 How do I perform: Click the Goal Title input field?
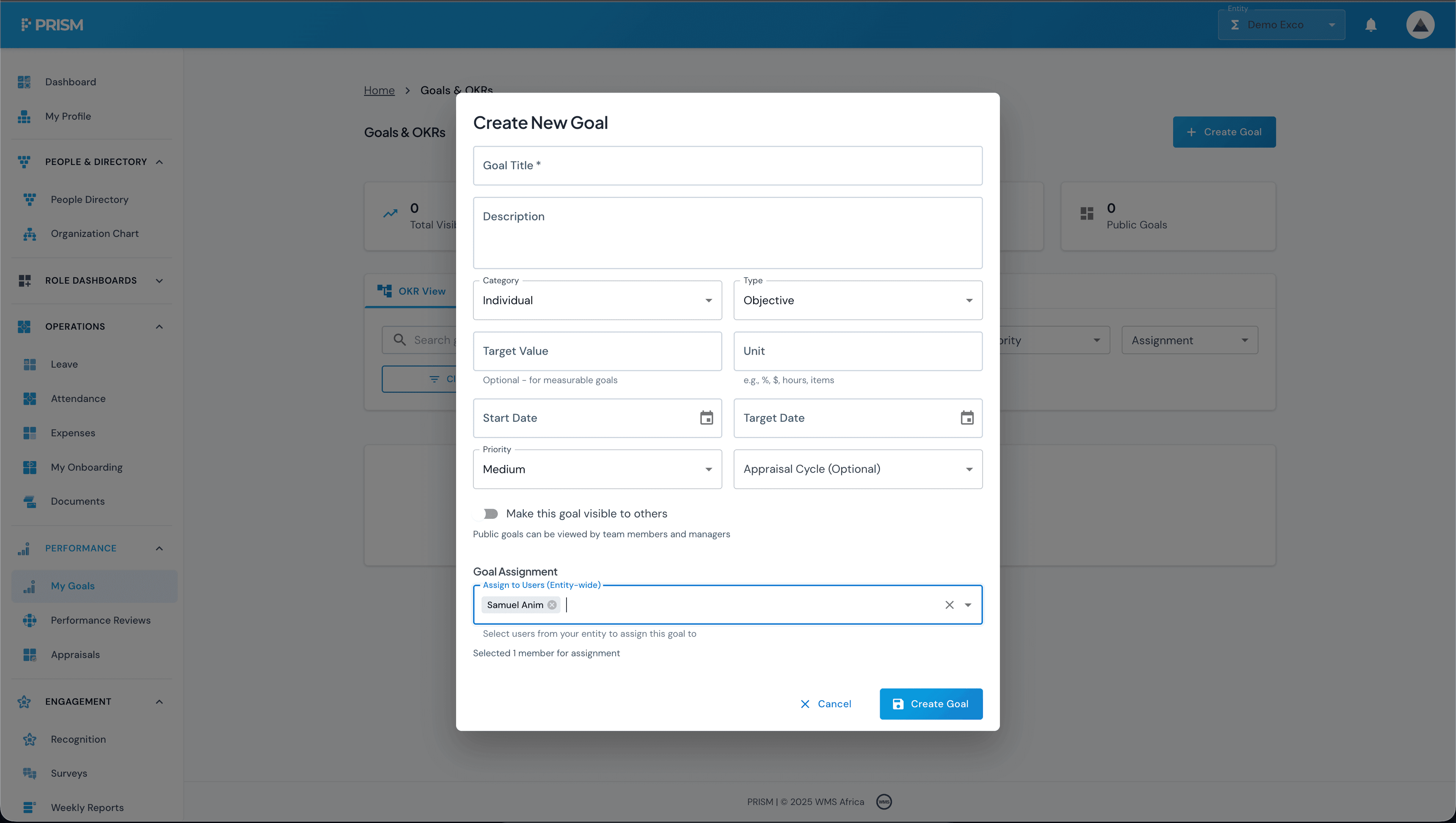pos(728,165)
